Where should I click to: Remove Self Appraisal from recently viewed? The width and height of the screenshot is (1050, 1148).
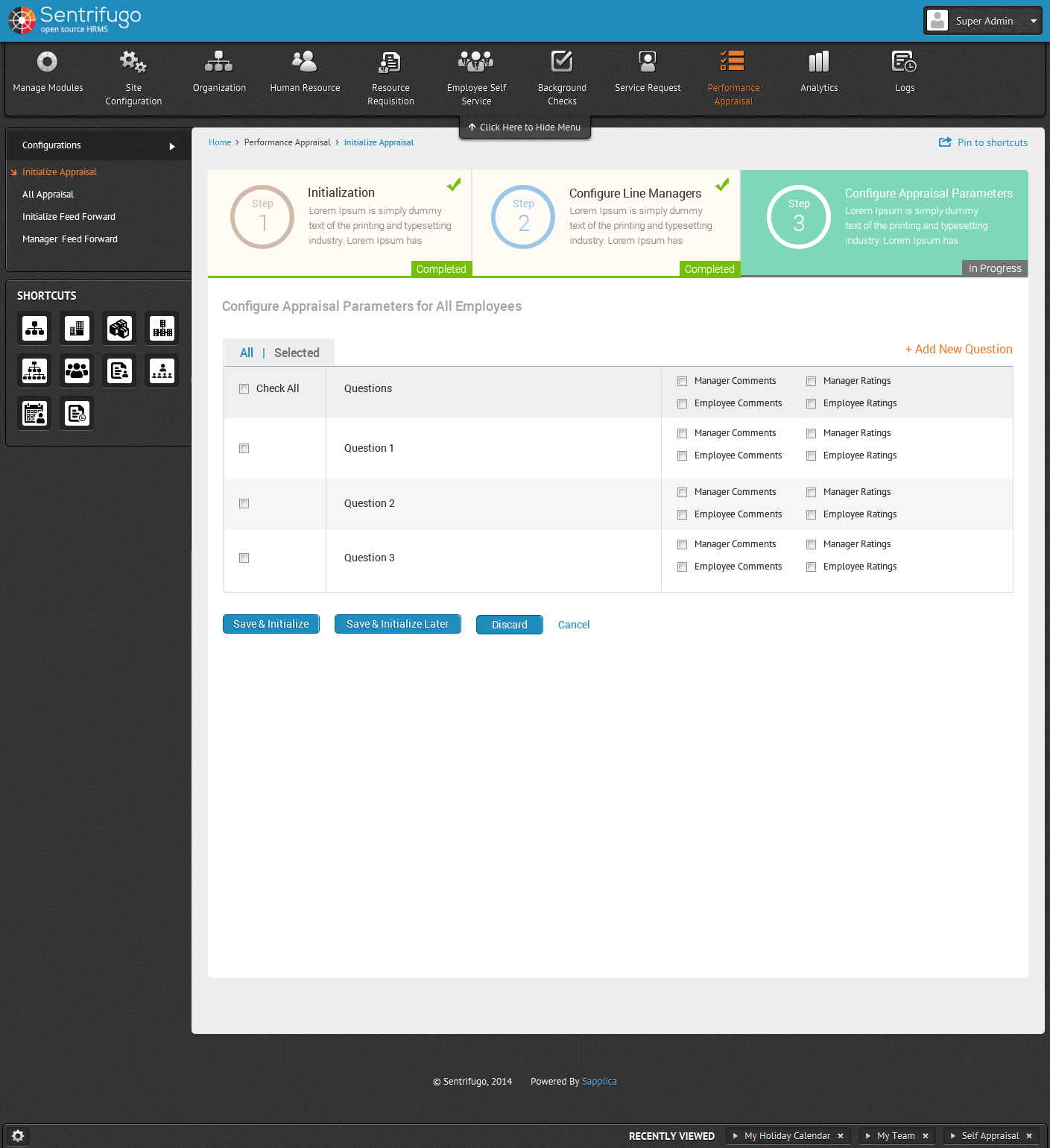1029,1136
